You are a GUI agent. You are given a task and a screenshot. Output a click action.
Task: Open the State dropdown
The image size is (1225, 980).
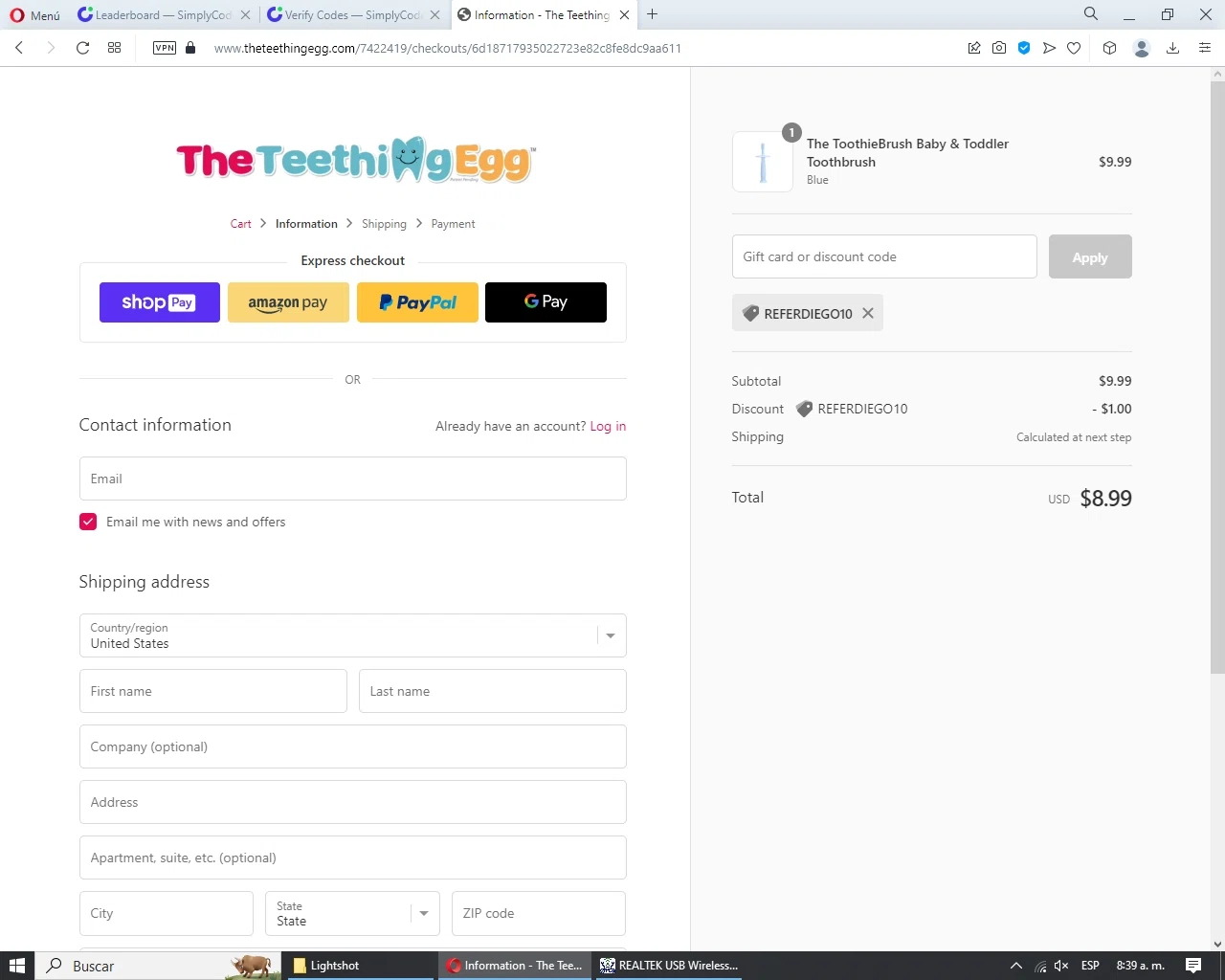352,913
